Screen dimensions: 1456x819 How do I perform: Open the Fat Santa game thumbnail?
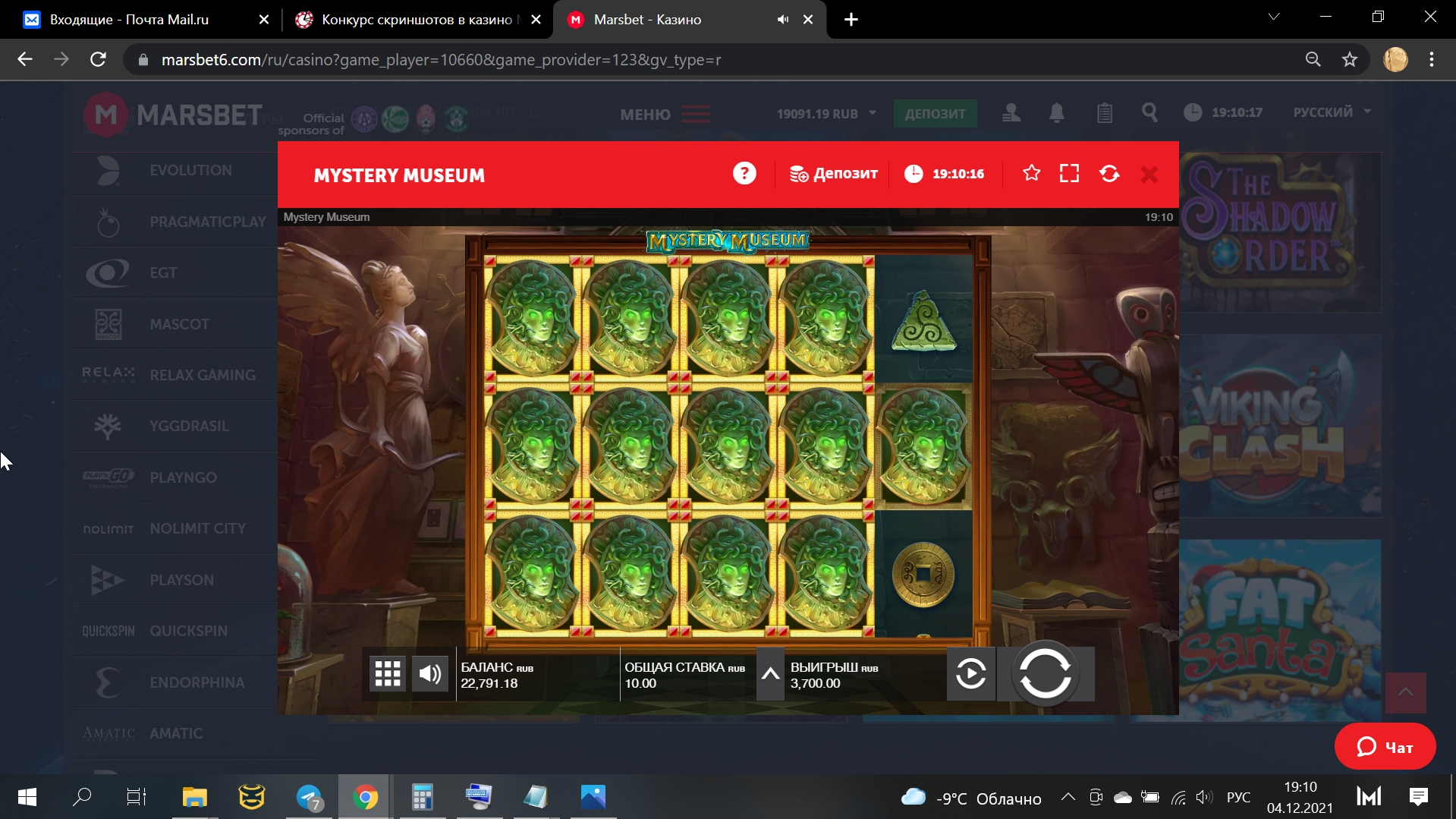click(1280, 630)
